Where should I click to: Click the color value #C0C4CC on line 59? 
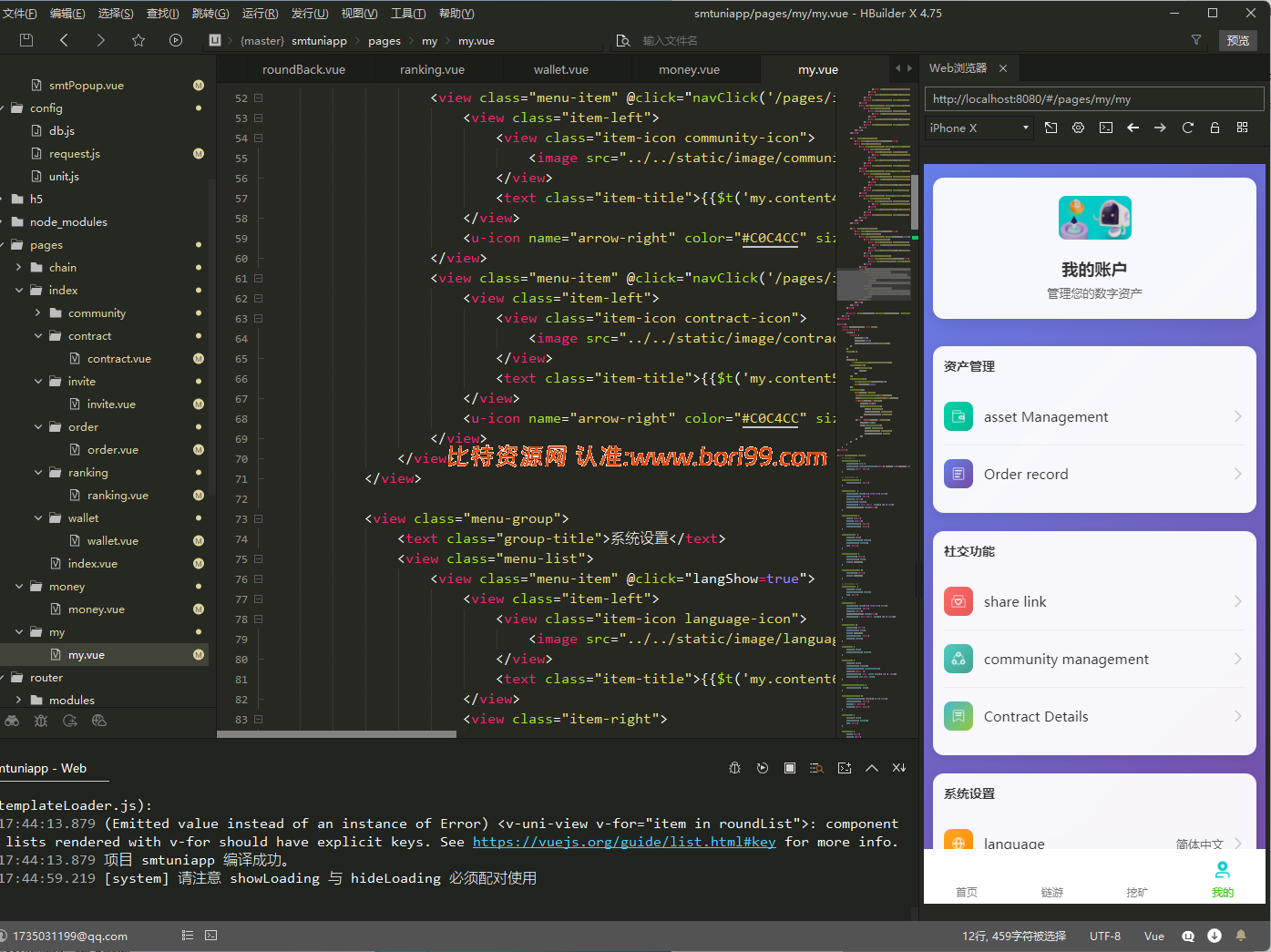(x=771, y=238)
